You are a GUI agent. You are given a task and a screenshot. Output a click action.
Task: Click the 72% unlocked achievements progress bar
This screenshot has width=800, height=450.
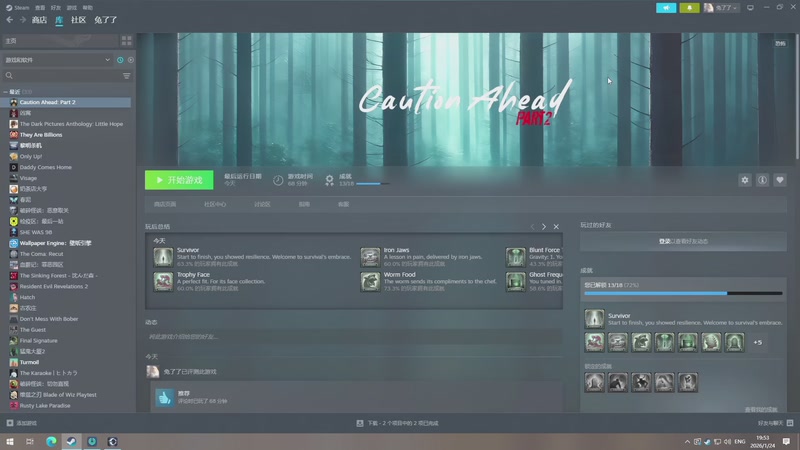[683, 293]
